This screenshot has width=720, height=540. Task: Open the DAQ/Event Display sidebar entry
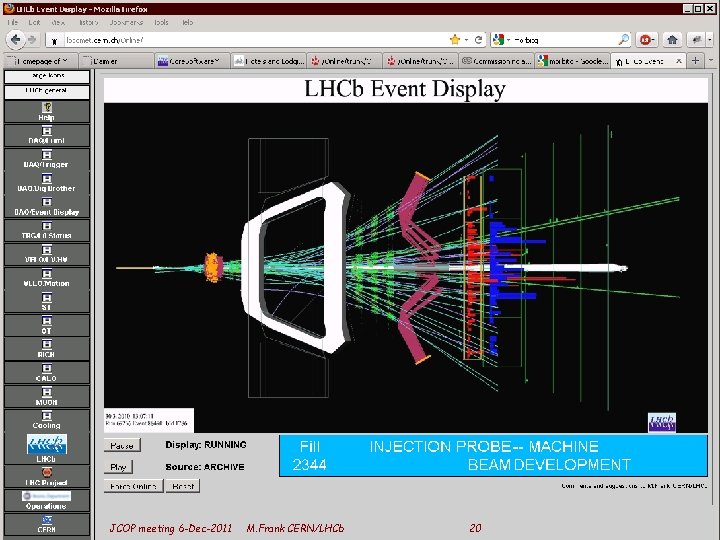coord(47,207)
